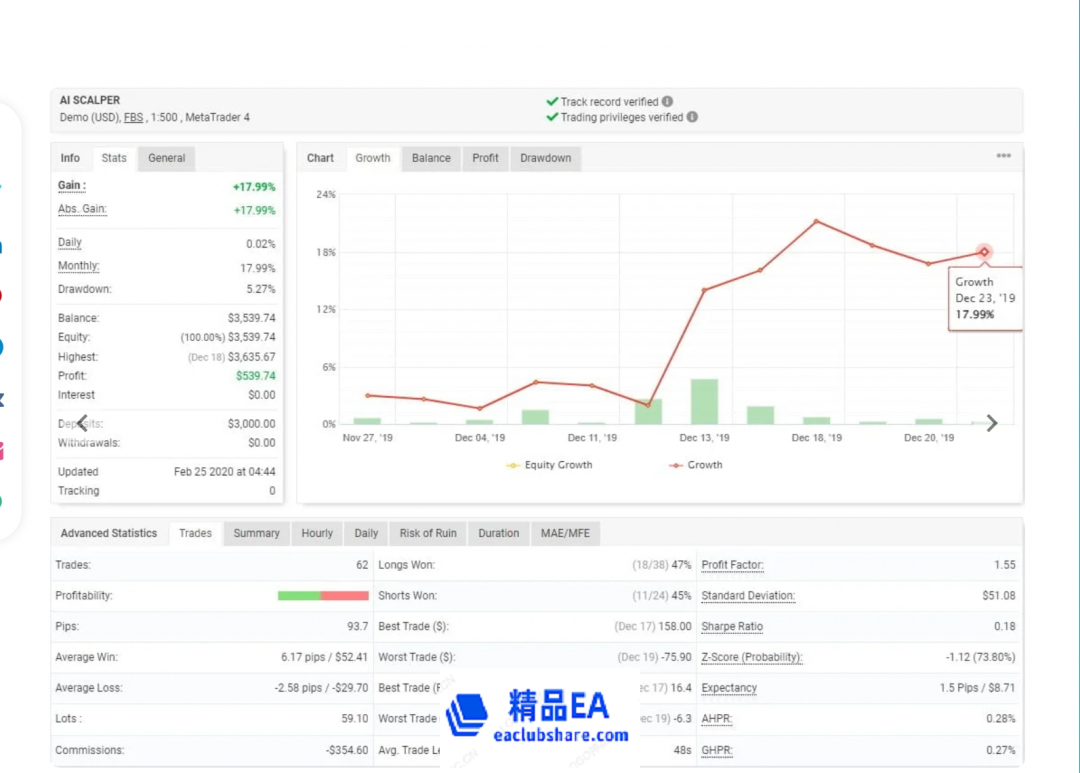Screen dimensions: 1080x773
Task: Click the Dec 23 growth data point marker
Action: pyautogui.click(x=984, y=252)
